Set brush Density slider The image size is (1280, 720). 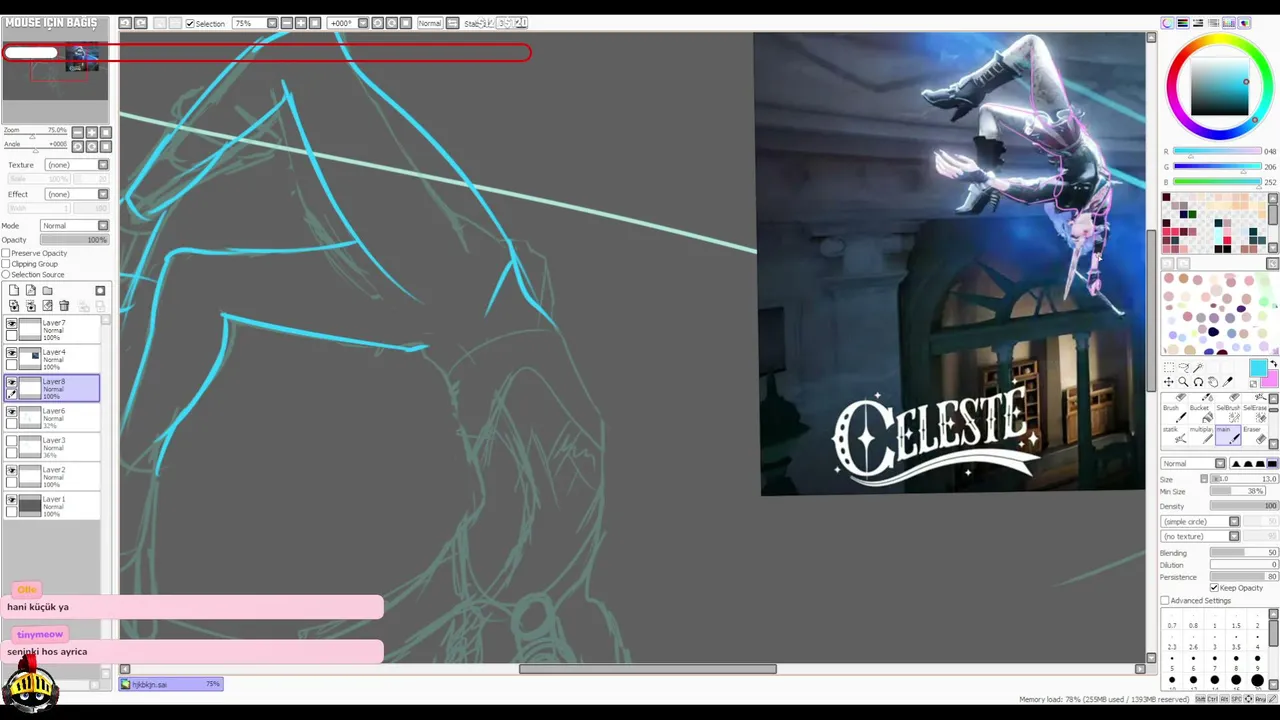pyautogui.click(x=1244, y=506)
